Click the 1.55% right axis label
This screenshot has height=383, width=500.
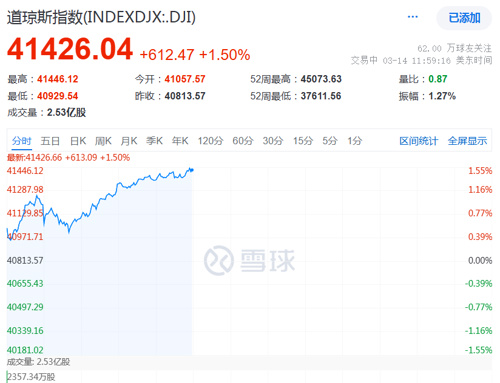click(x=480, y=171)
